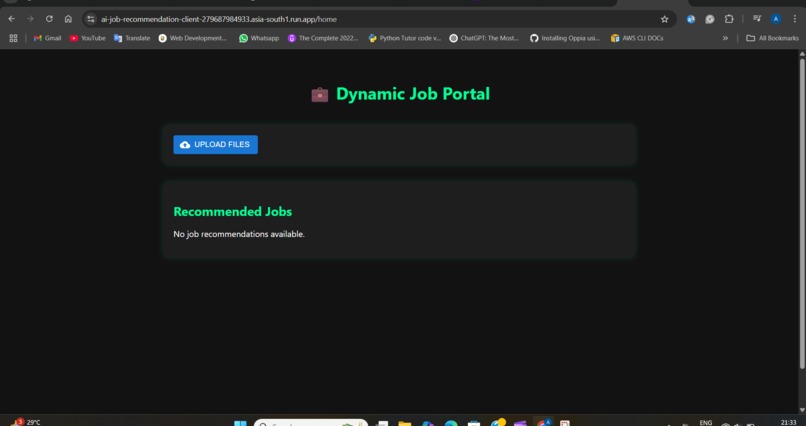Click the browser forward arrow
Screen dimensions: 806x426
[x=30, y=19]
